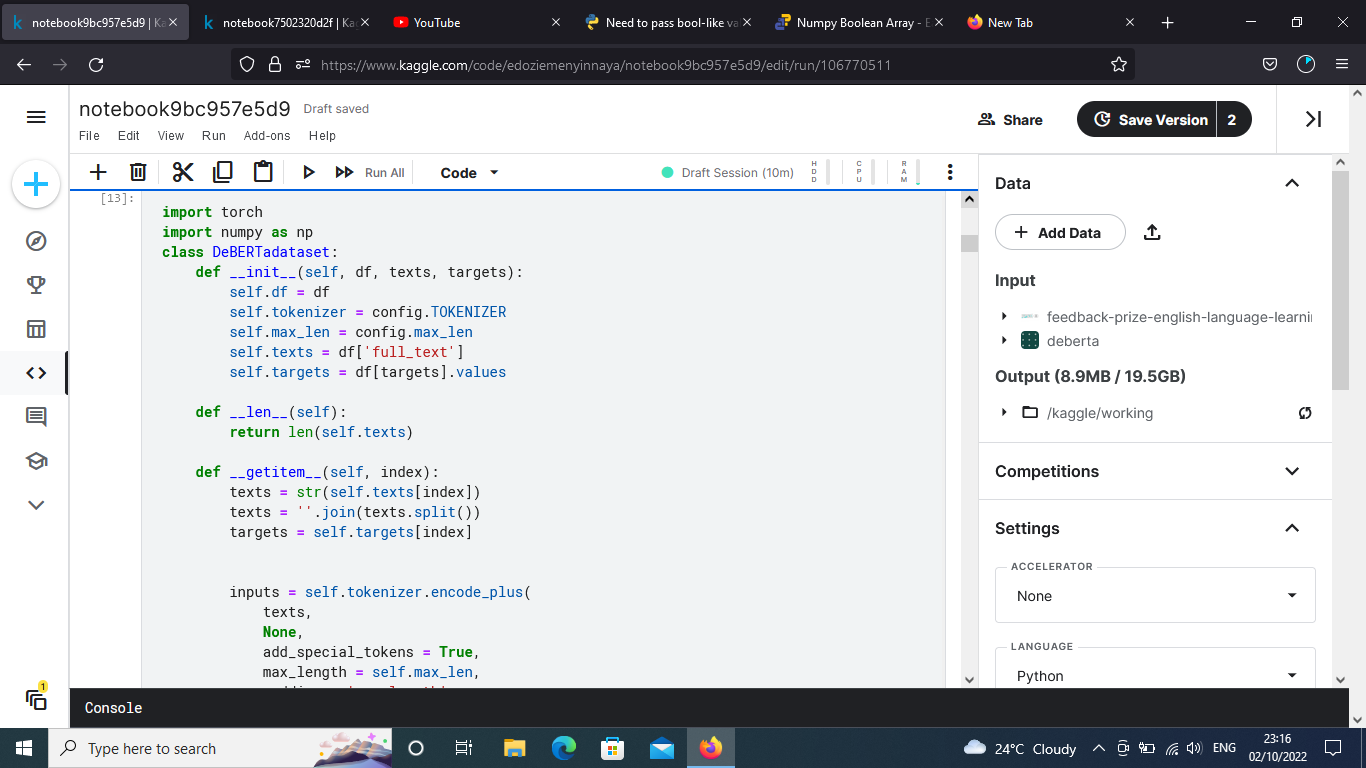Cut the cell using the scissors icon

pyautogui.click(x=182, y=173)
